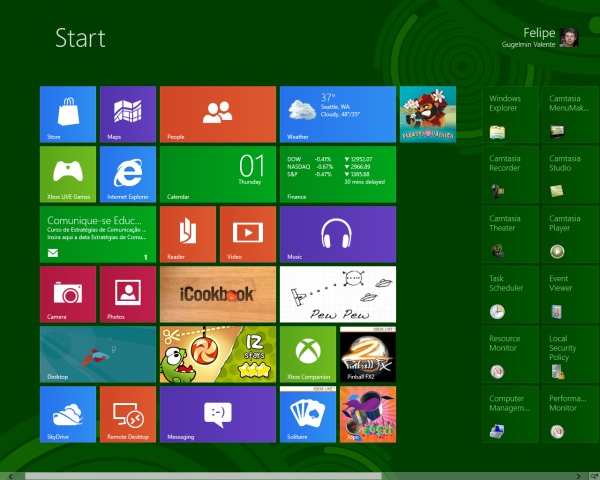Open the SkyDrive tile
This screenshot has width=600, height=480.
(68, 415)
